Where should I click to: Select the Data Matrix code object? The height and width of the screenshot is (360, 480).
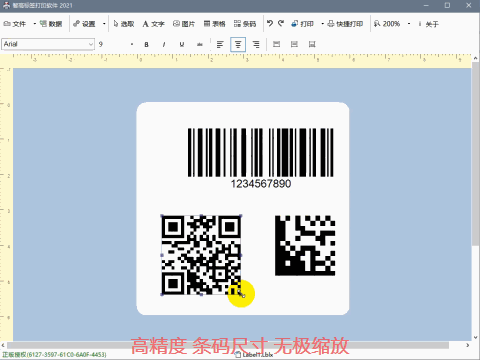(x=305, y=246)
